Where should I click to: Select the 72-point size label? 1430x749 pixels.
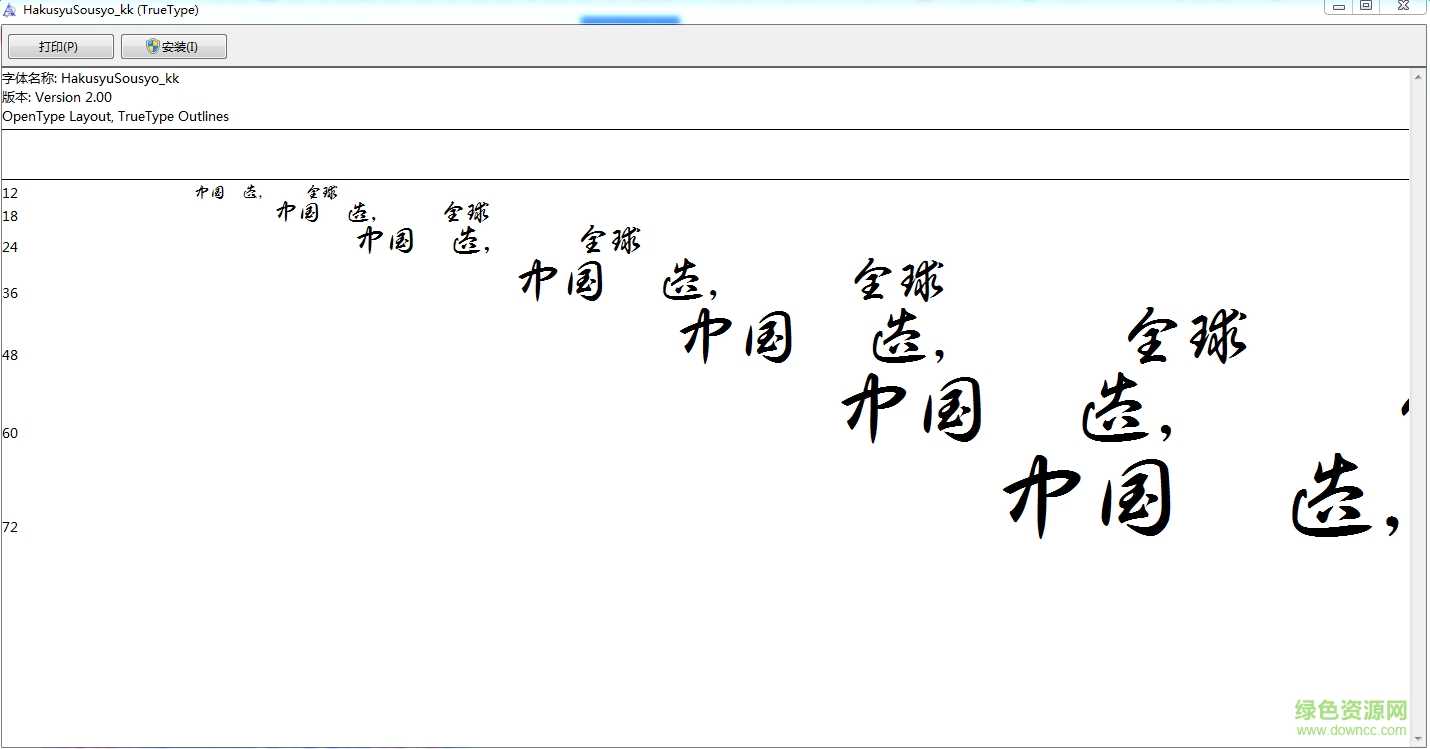pos(11,527)
